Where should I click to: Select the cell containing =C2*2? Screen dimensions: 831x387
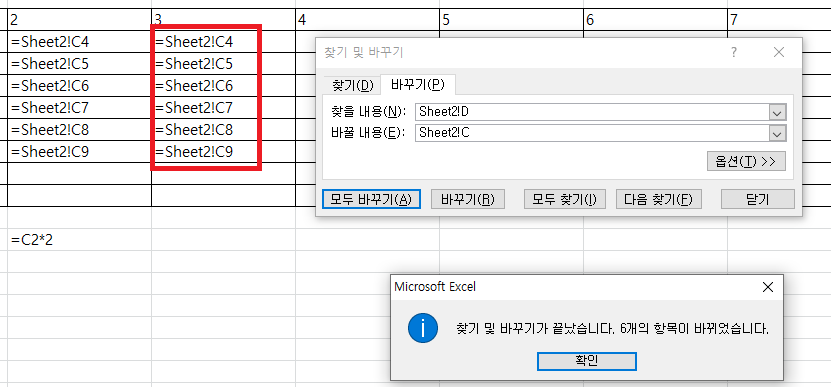(79, 240)
